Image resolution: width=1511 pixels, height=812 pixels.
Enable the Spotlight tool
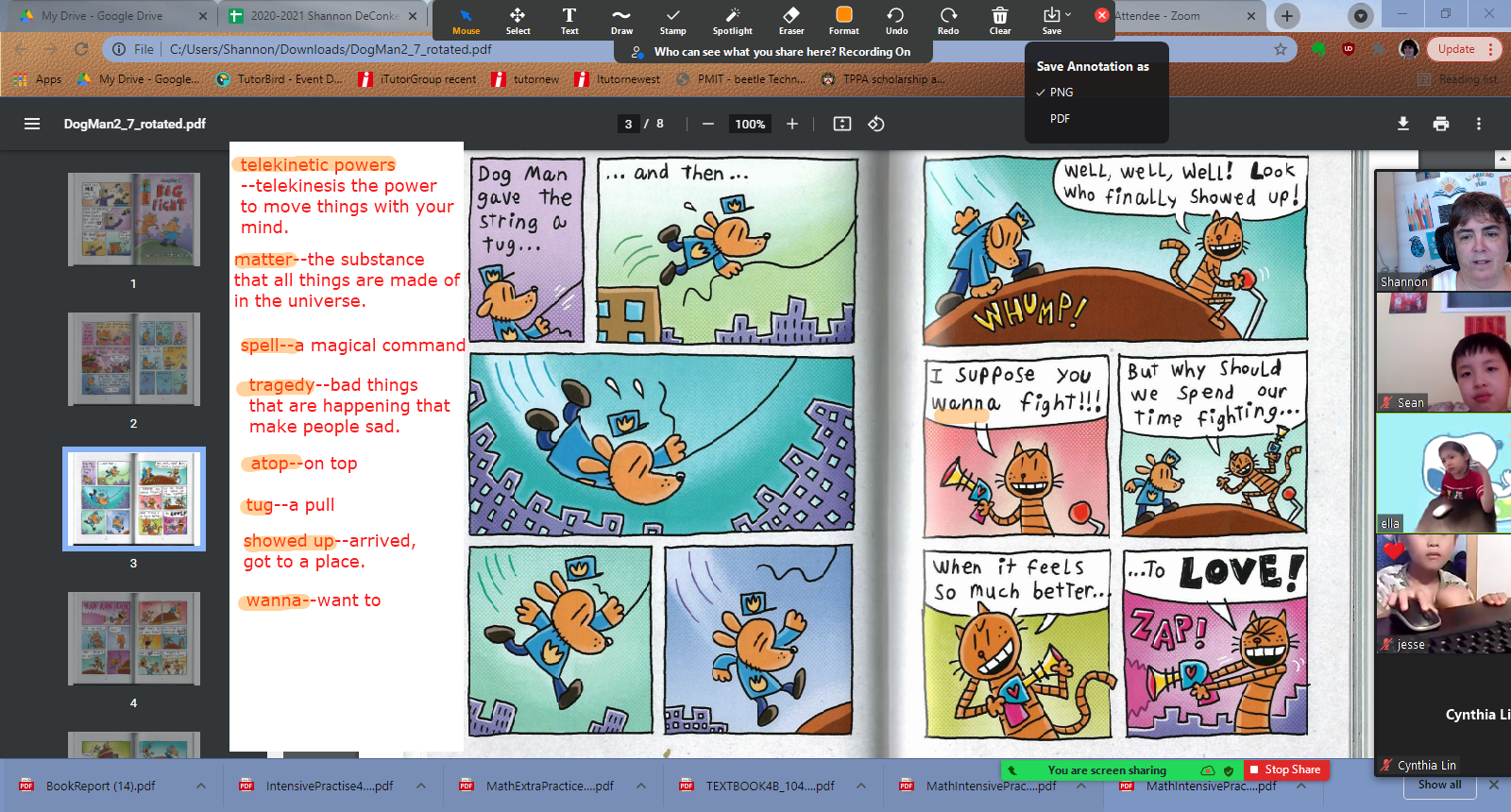(x=732, y=21)
